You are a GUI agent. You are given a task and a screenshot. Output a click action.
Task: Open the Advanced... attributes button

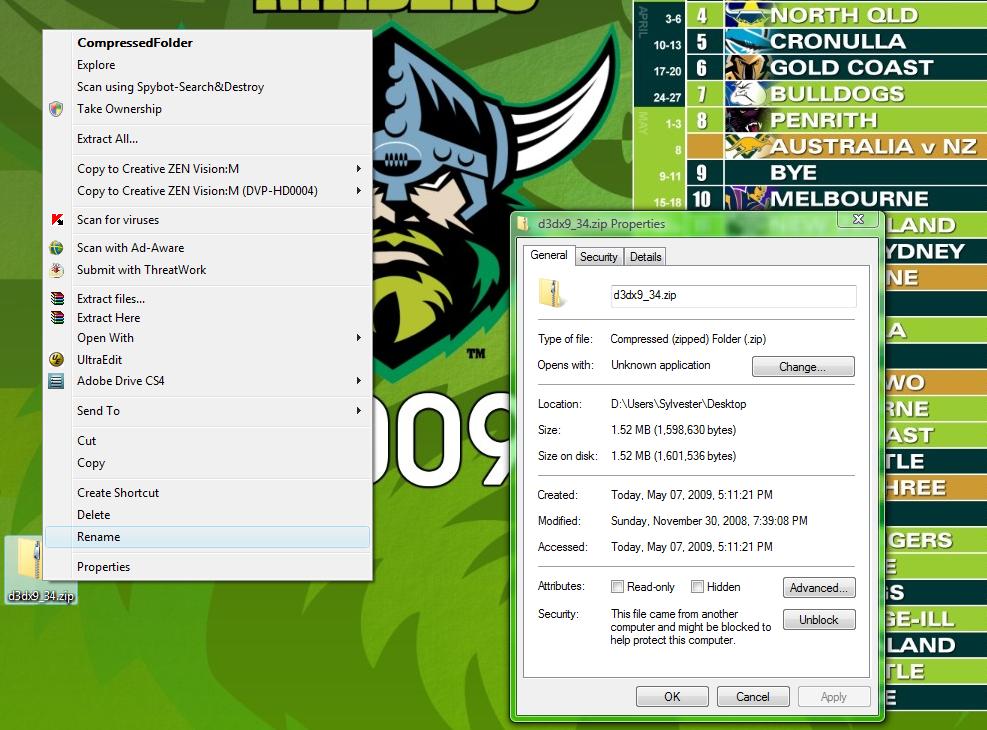pyautogui.click(x=819, y=588)
